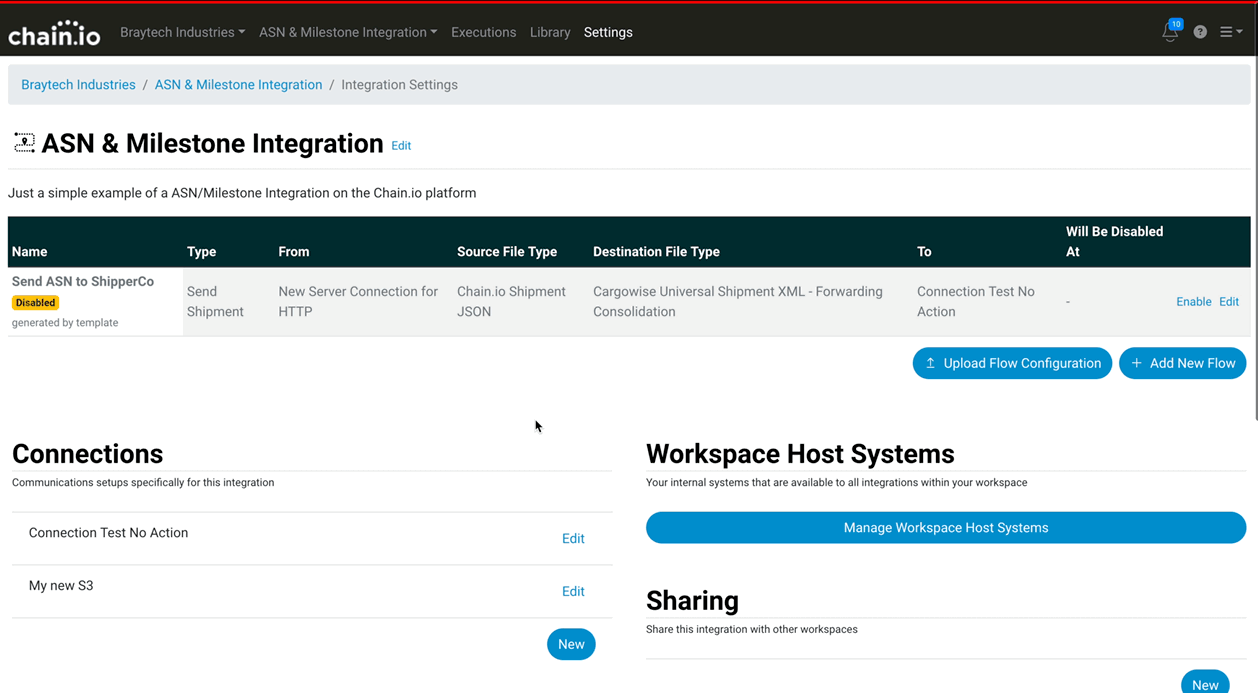Click the Disabled status badge
This screenshot has height=693, width=1258.
coord(36,303)
